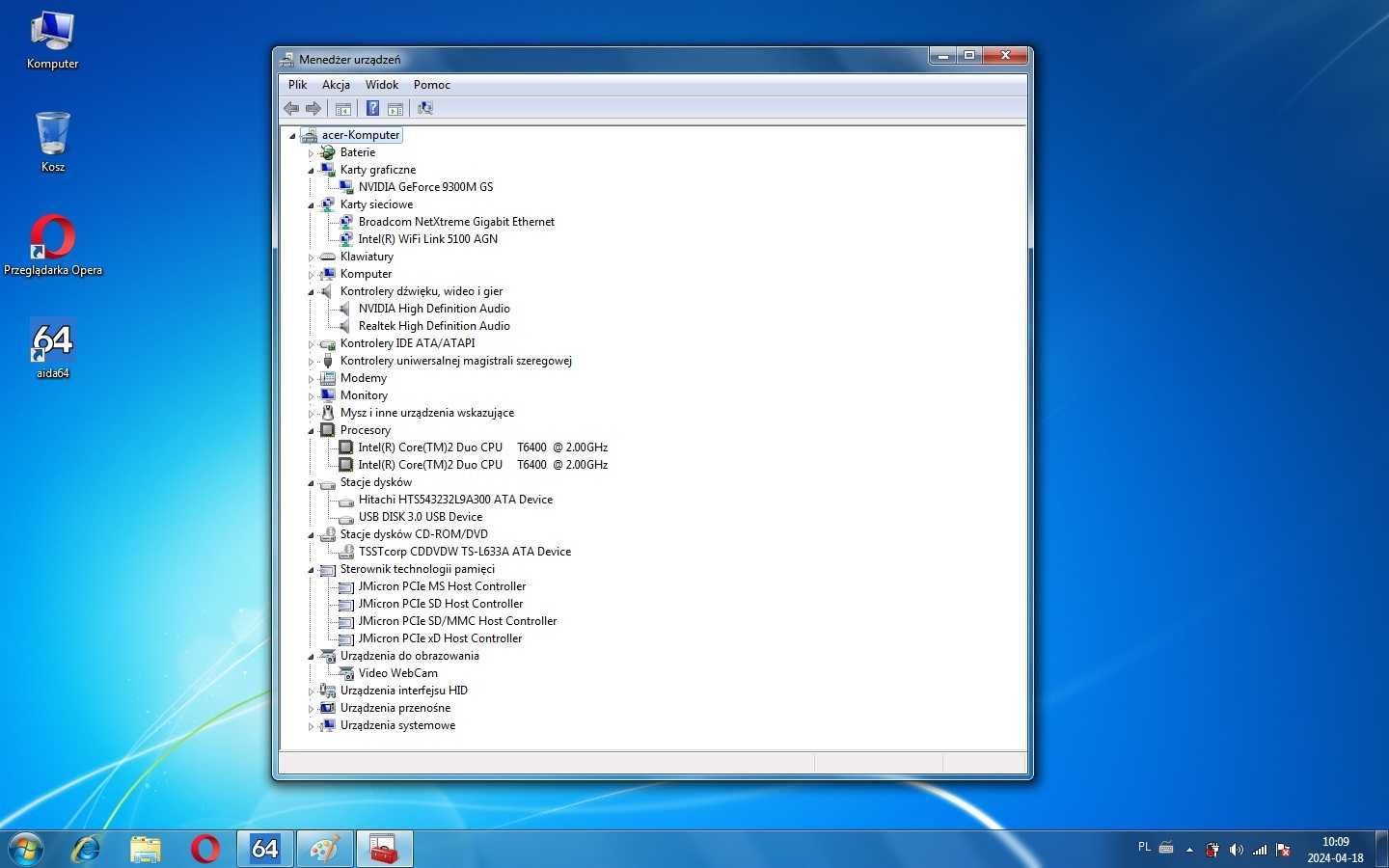The width and height of the screenshot is (1389, 868).
Task: Click the Action Center flag tray icon
Action: [x=1283, y=850]
